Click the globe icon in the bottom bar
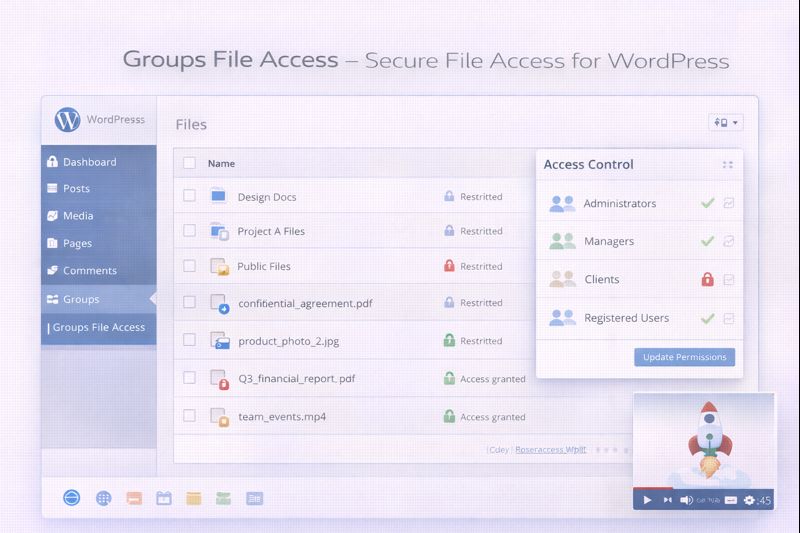This screenshot has width=800, height=533. point(104,498)
